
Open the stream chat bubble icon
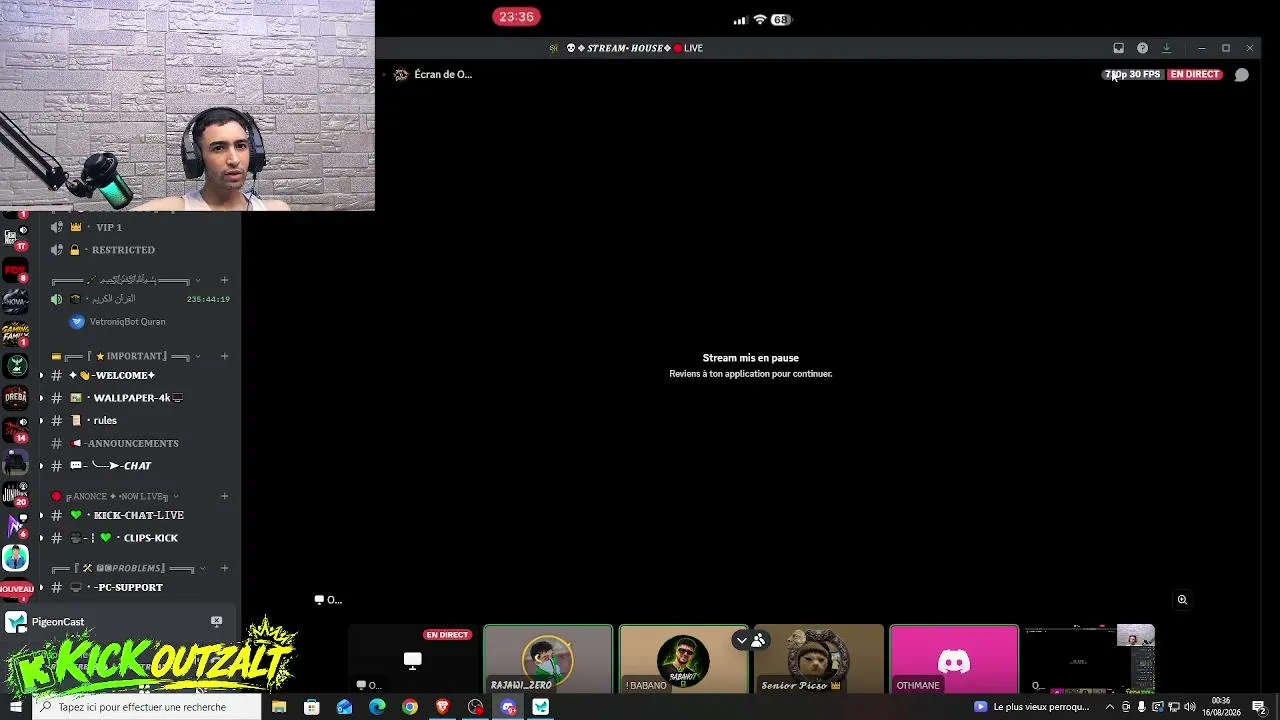[1241, 74]
